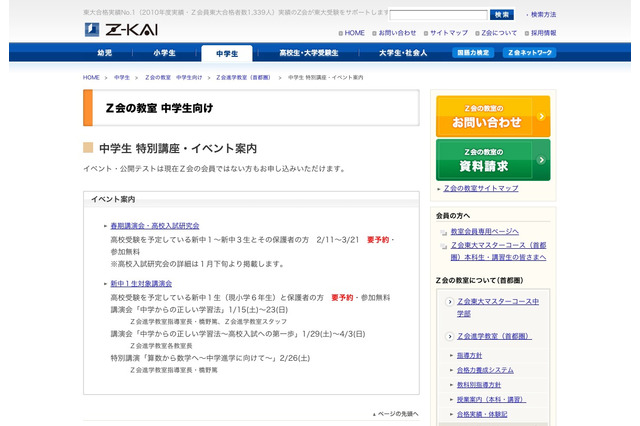
Task: Open the 採用情報 top link
Action: tap(543, 33)
